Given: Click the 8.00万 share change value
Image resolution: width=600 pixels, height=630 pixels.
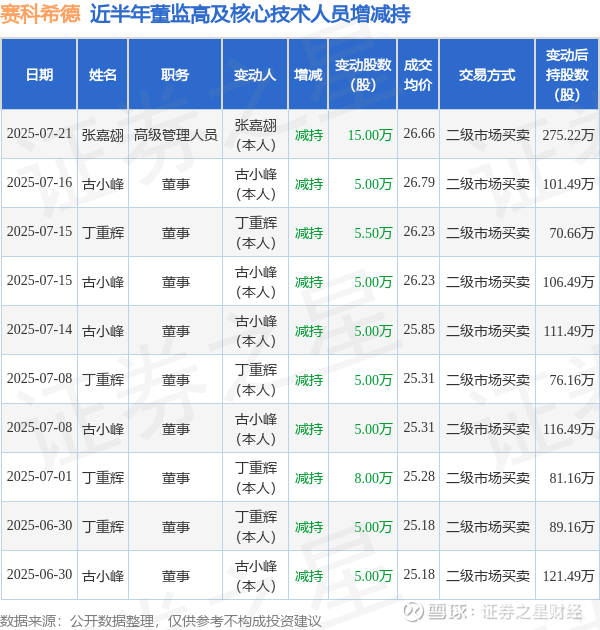Looking at the screenshot, I should tap(373, 478).
